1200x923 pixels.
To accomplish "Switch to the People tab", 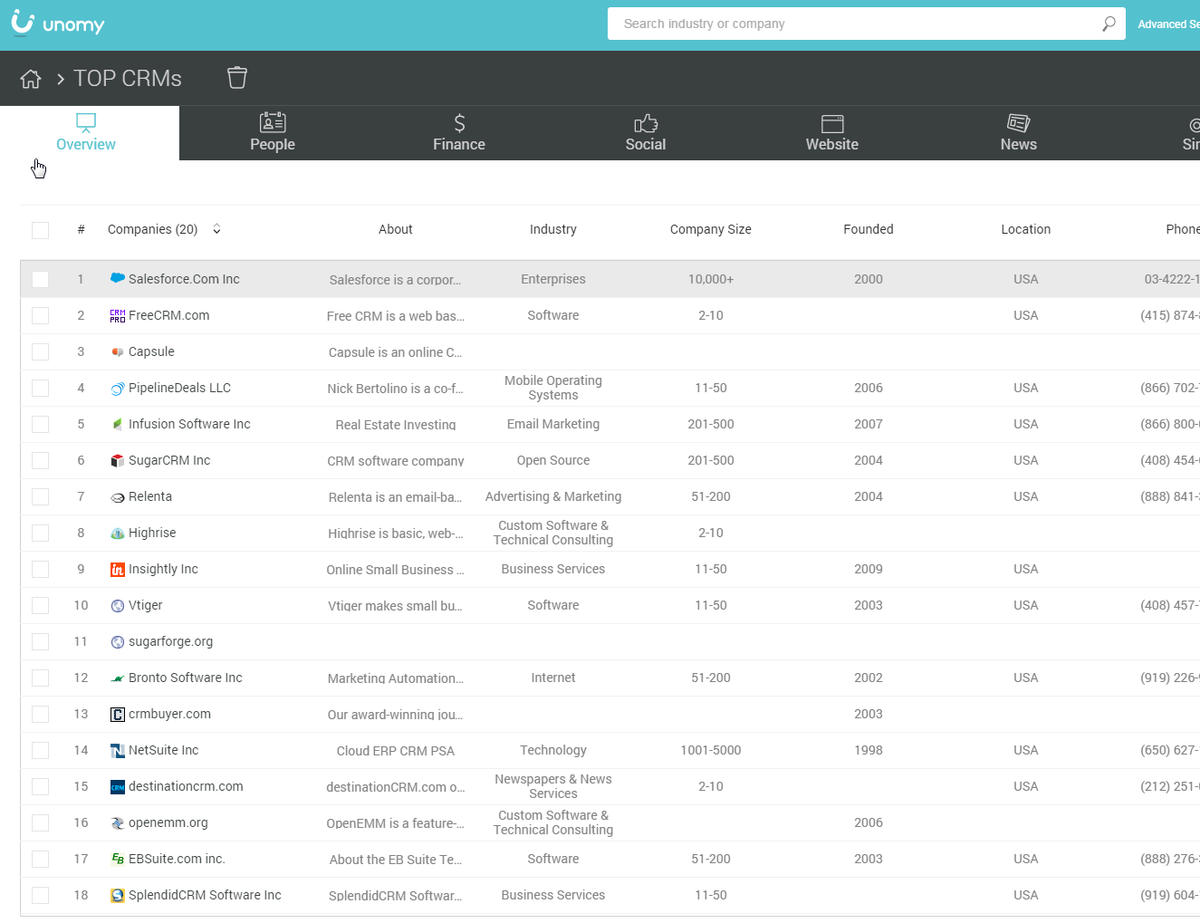I will point(272,133).
